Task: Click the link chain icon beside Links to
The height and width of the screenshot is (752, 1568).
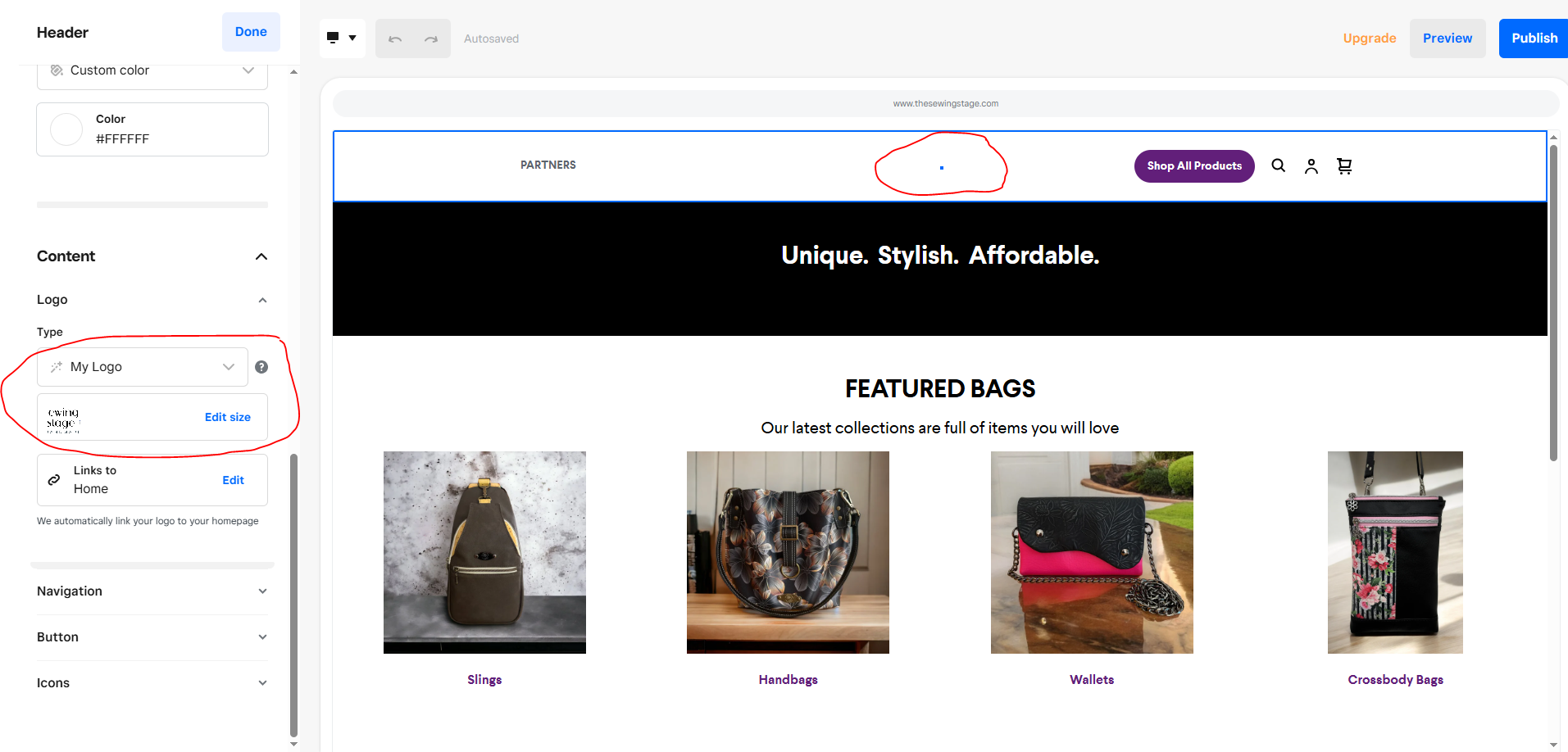Action: [54, 480]
